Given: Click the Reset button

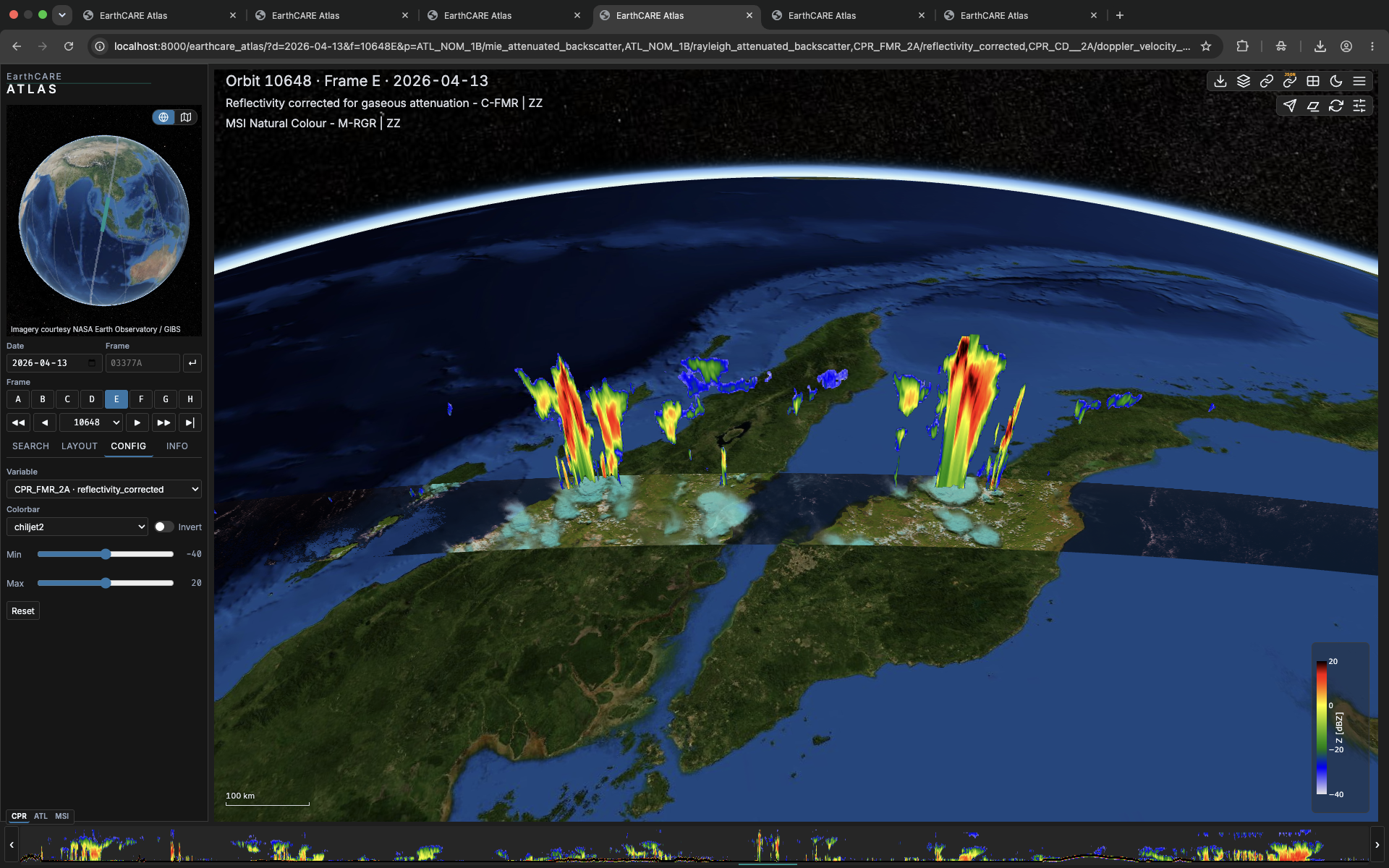Looking at the screenshot, I should click(x=23, y=611).
